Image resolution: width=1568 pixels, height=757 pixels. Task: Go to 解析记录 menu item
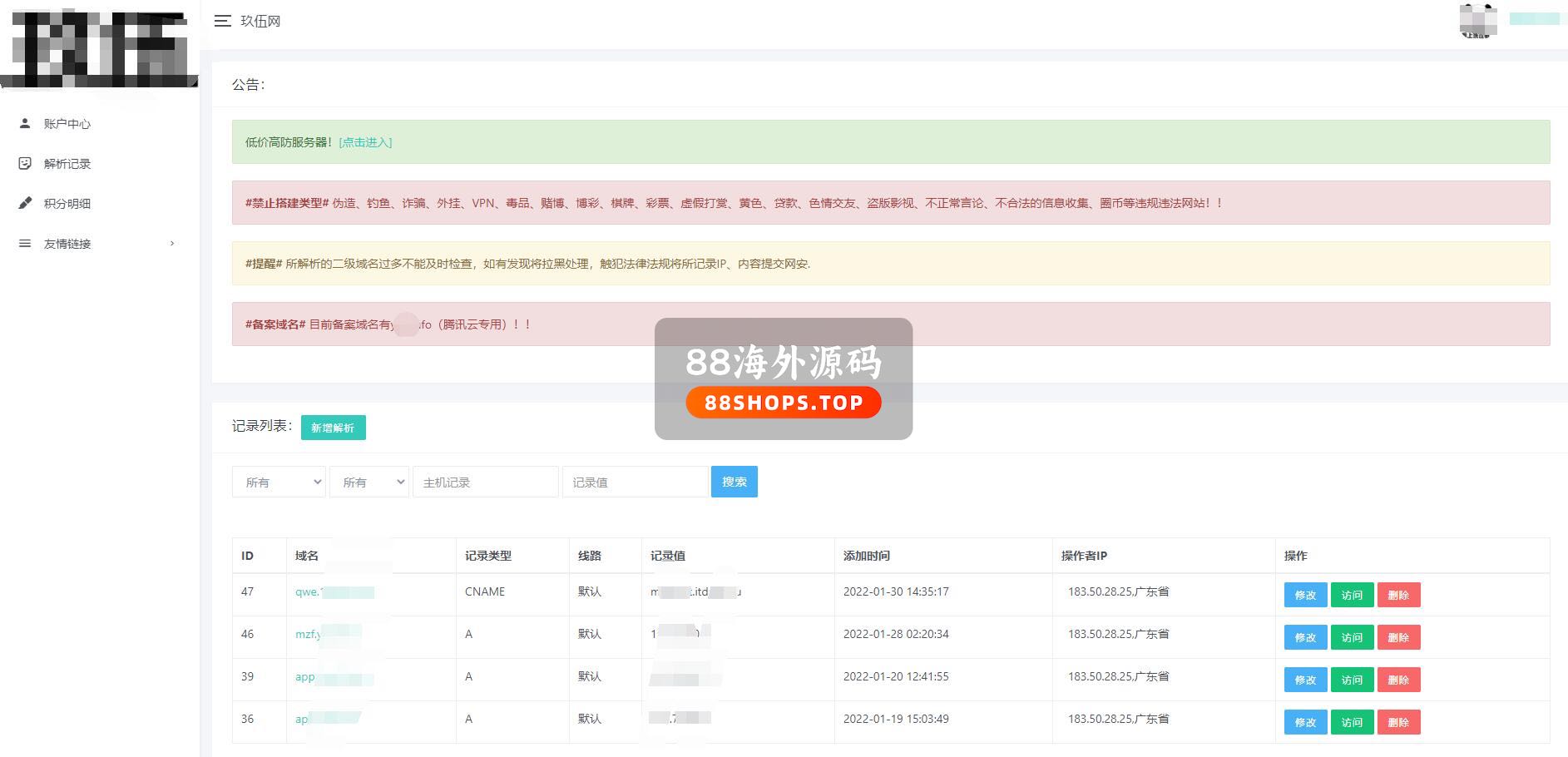(67, 164)
